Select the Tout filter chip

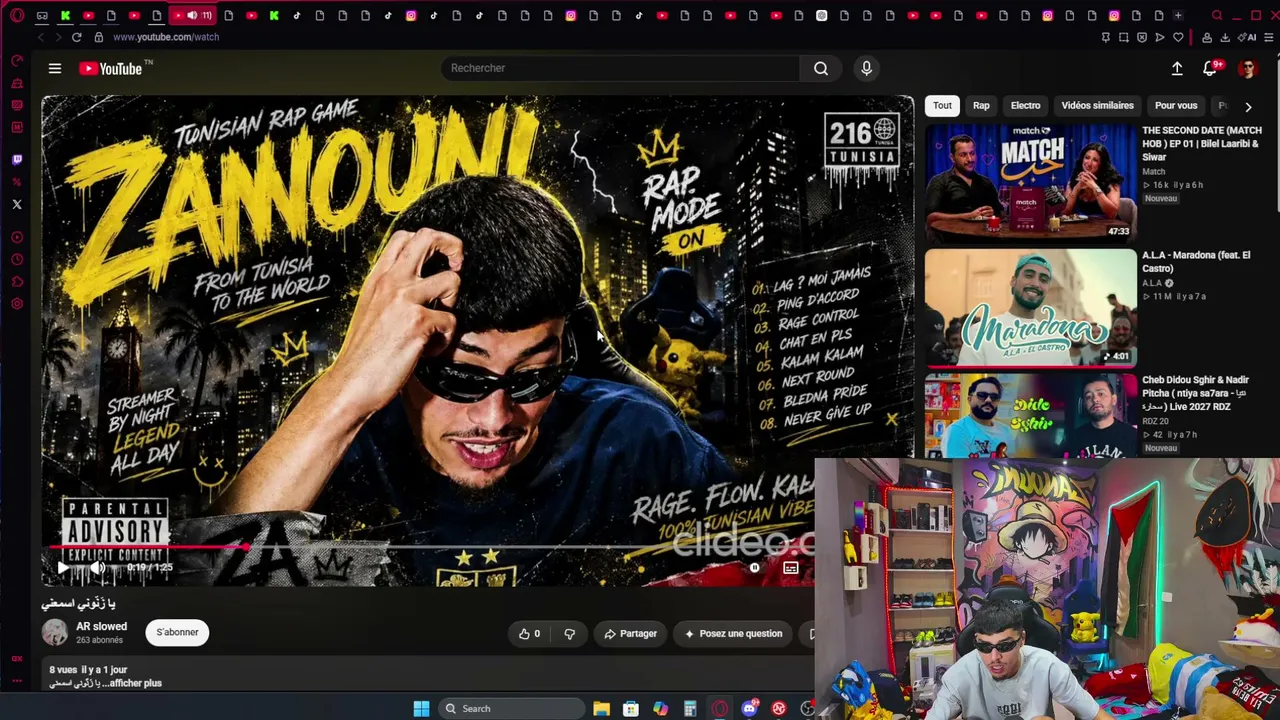(942, 105)
